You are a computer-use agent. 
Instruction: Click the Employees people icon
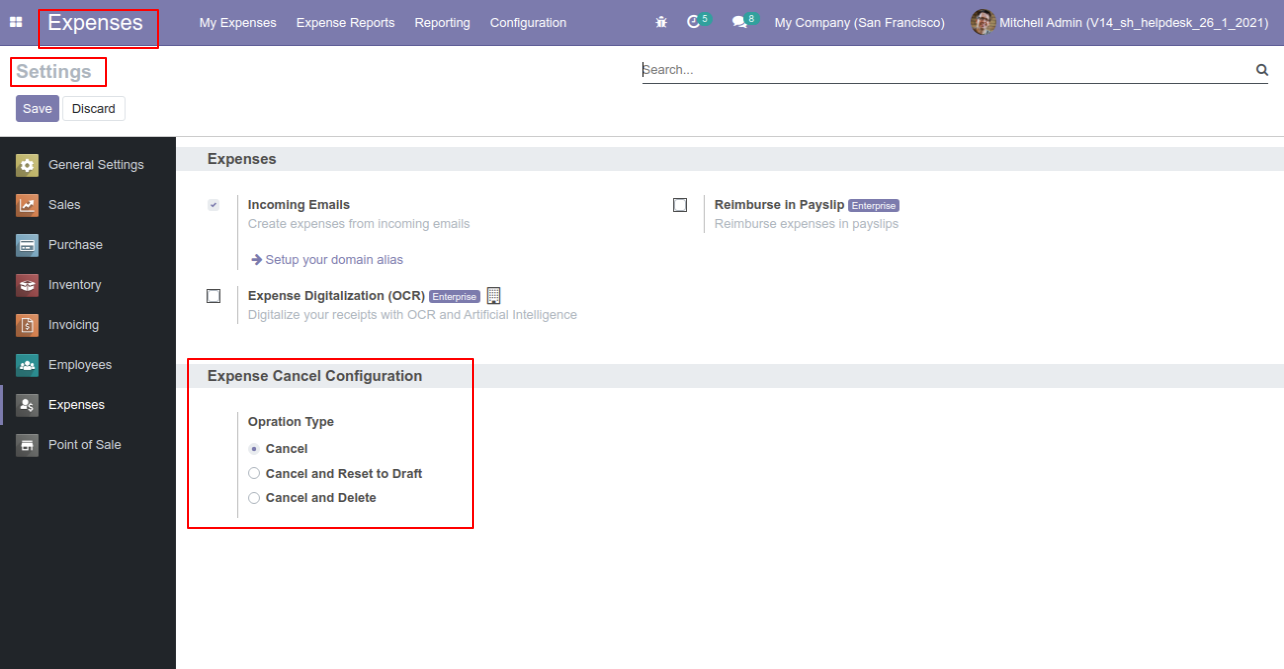pyautogui.click(x=27, y=365)
